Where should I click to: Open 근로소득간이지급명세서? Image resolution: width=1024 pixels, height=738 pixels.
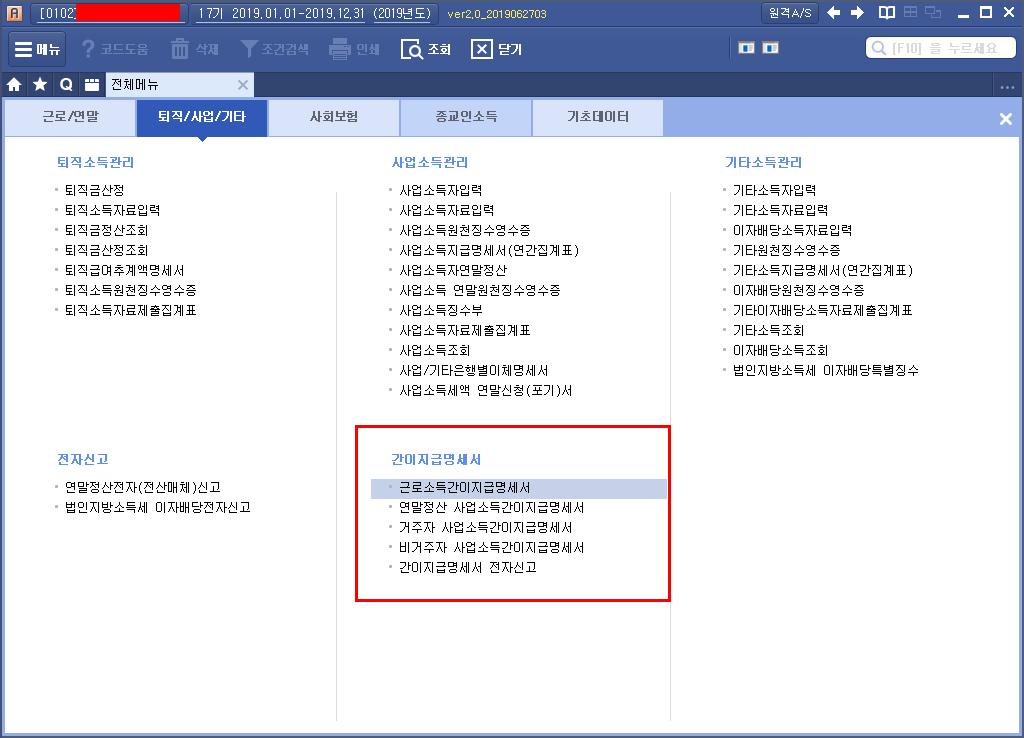point(519,488)
